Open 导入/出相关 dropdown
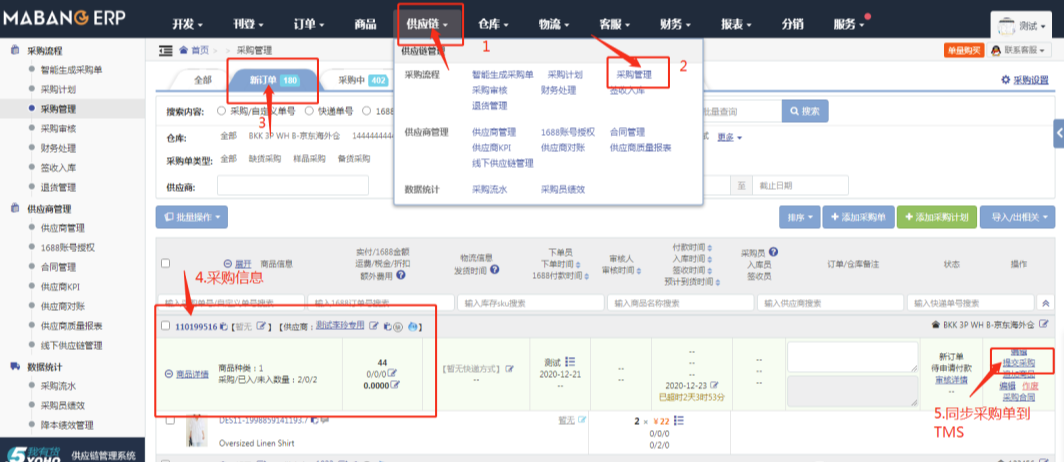1064x462 pixels. 1019,218
